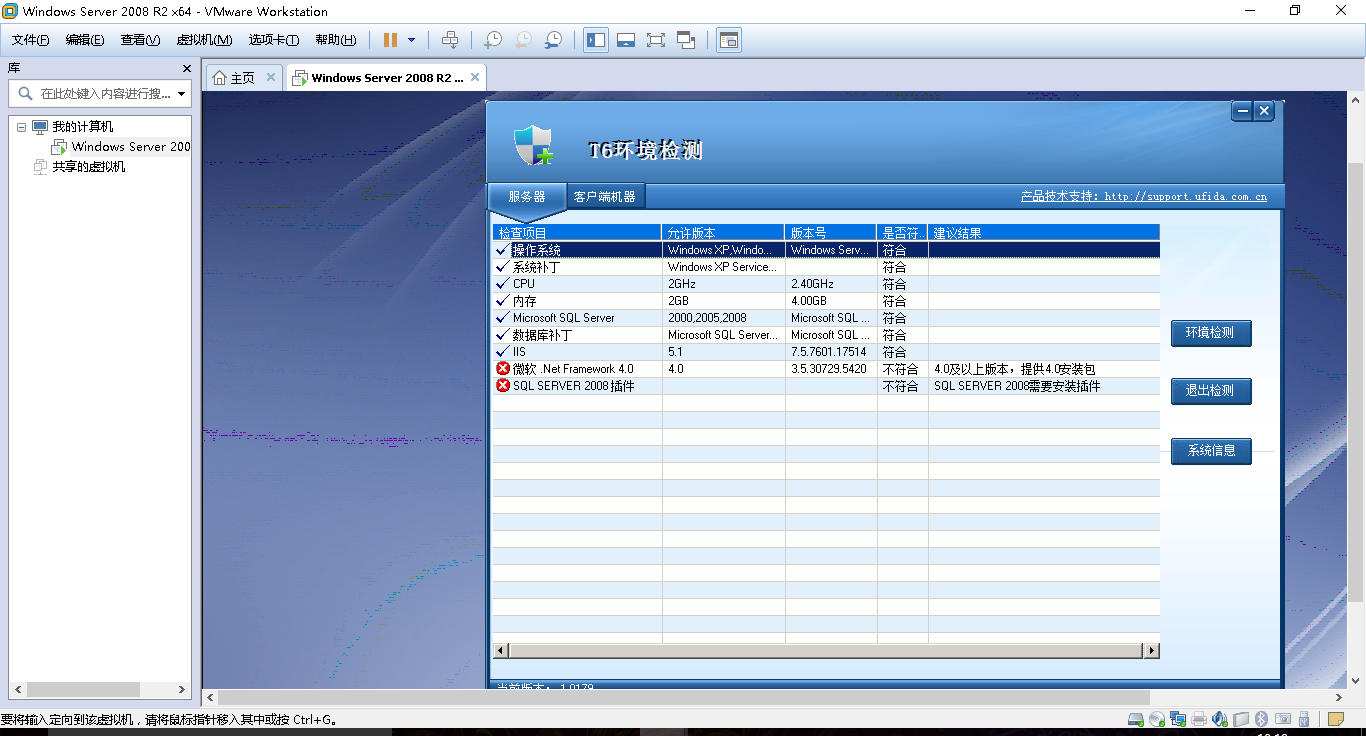Screen dimensions: 1366x736
Task: Close the T6环境检测 window
Action: [1264, 111]
